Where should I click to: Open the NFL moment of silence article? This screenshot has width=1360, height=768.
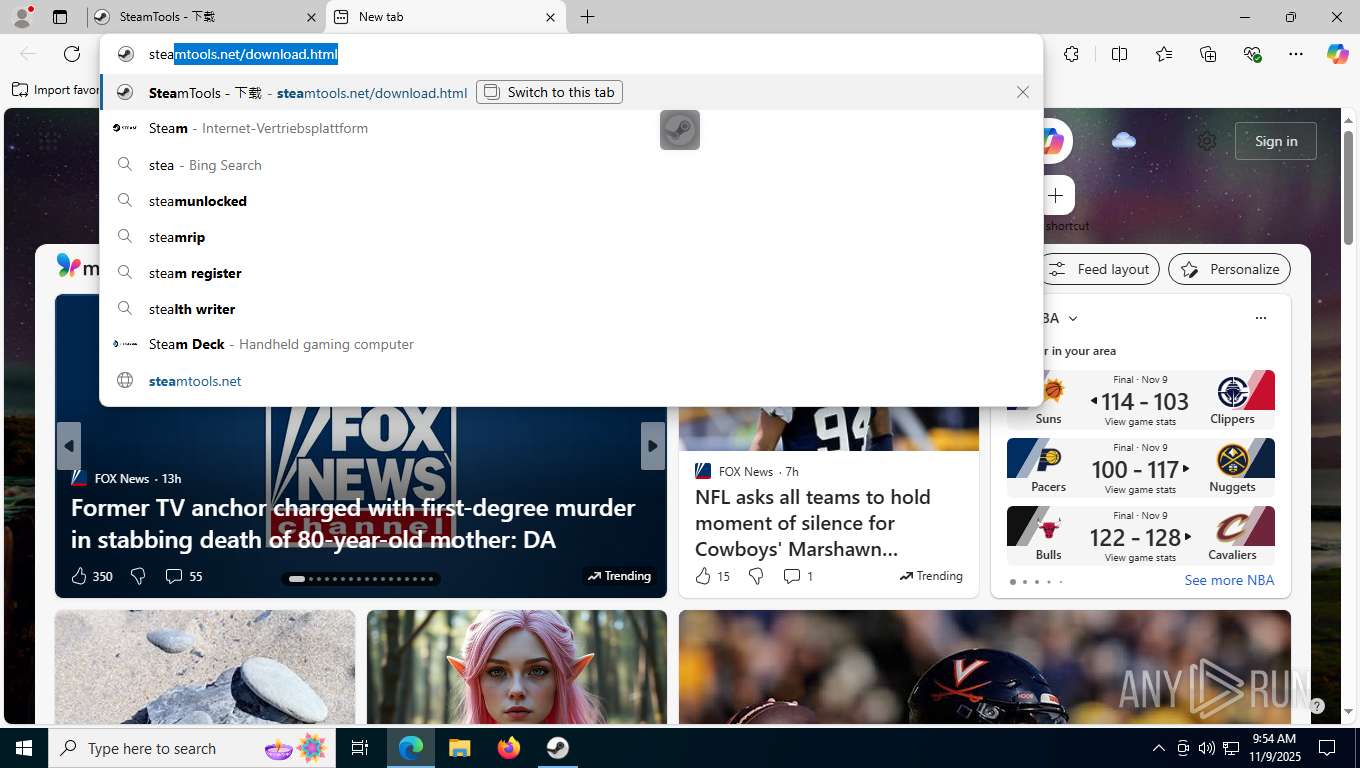(x=813, y=523)
